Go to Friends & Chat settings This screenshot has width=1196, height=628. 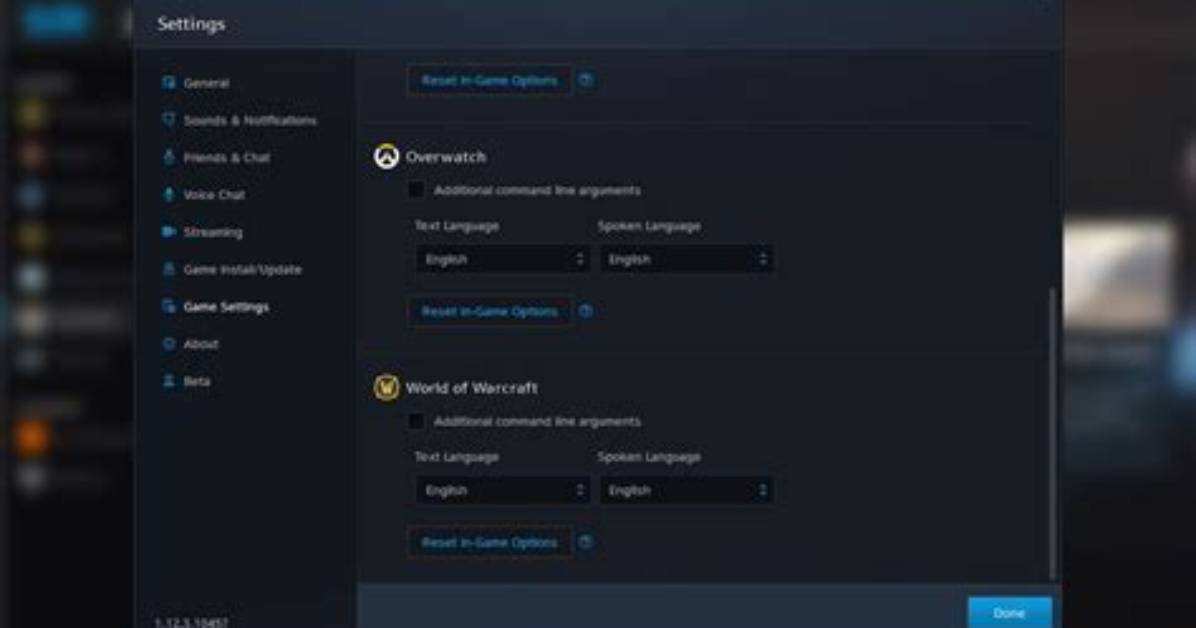[x=227, y=157]
